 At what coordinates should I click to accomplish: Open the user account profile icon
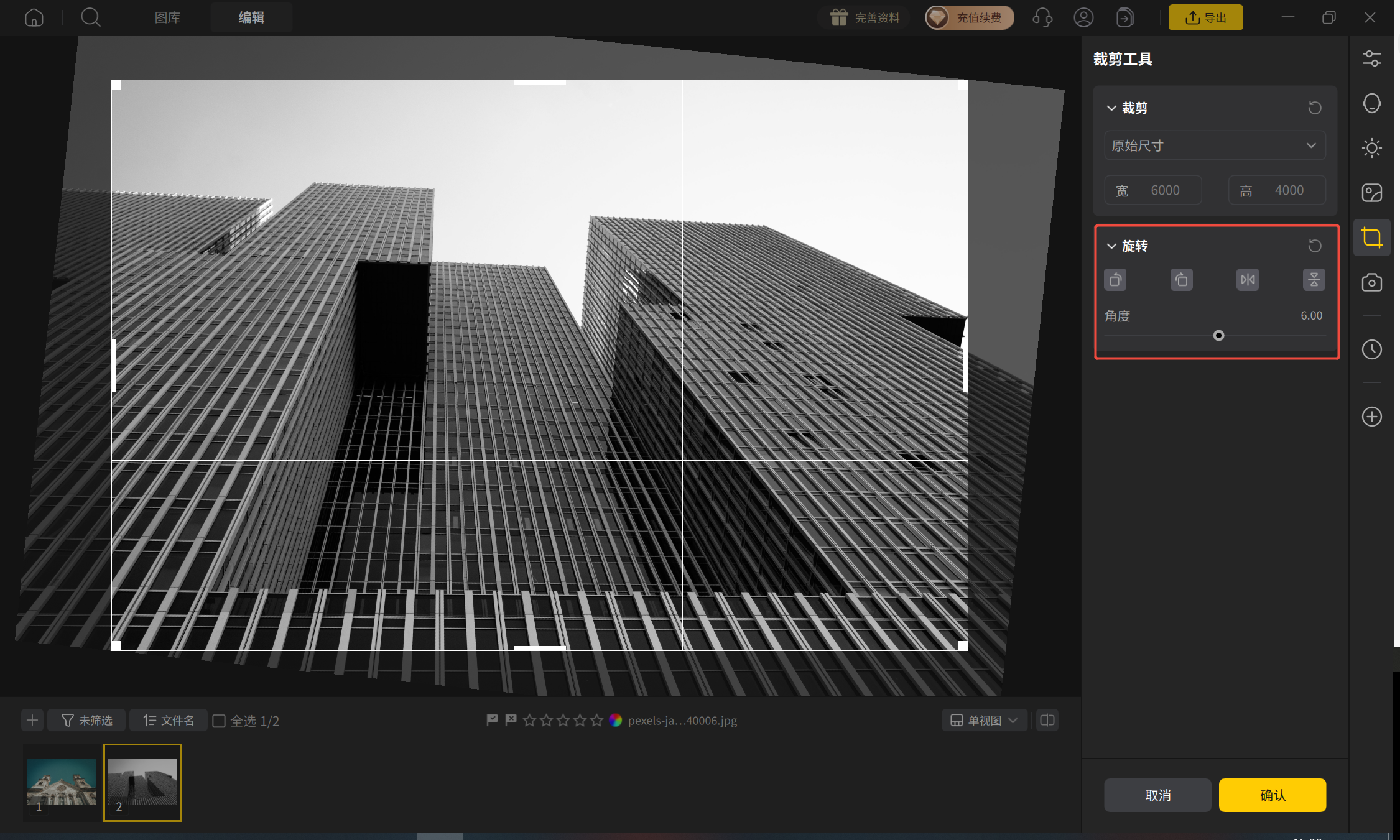(1083, 17)
